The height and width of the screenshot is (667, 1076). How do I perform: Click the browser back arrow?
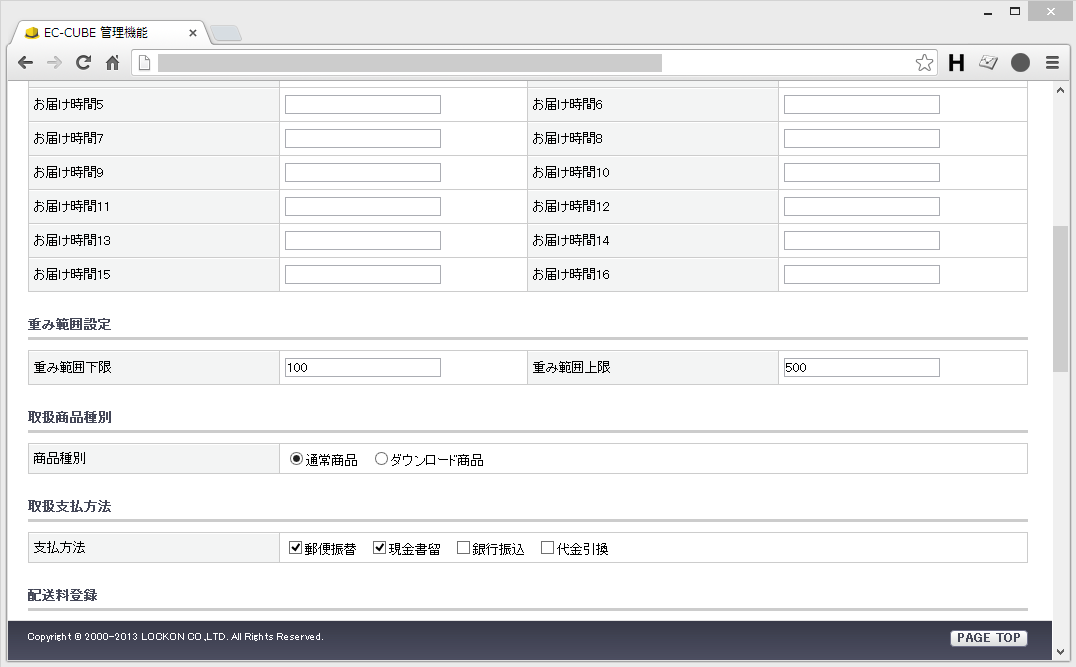(25, 63)
